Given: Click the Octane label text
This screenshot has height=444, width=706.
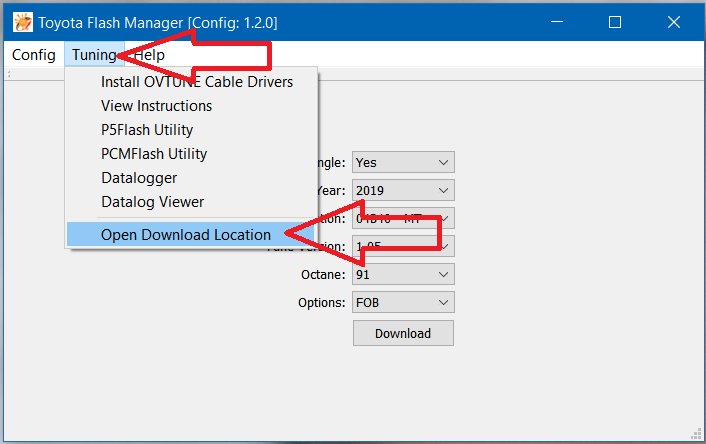Looking at the screenshot, I should [x=323, y=274].
